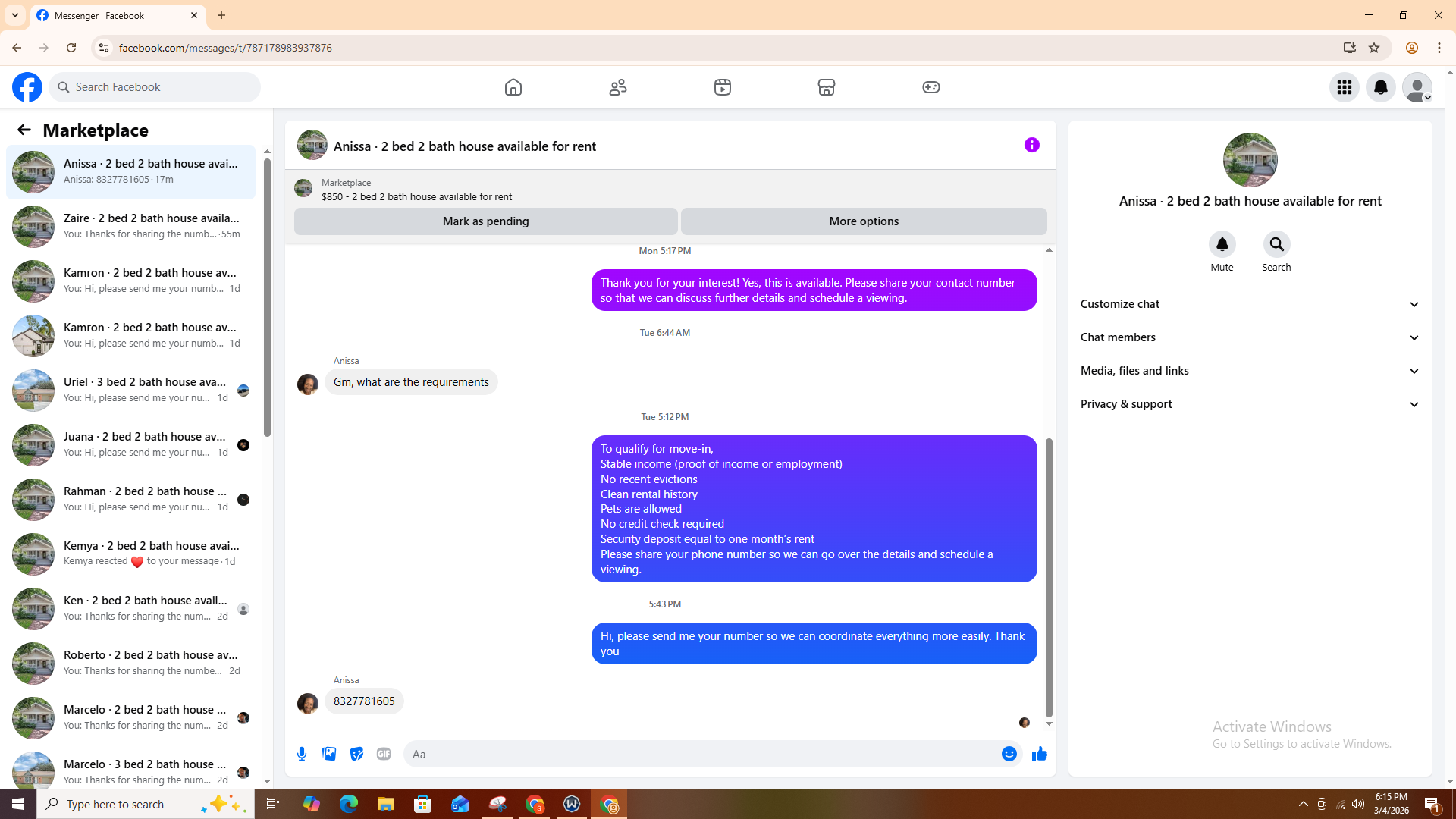
Task: Open Task View on the taskbar
Action: tap(273, 804)
